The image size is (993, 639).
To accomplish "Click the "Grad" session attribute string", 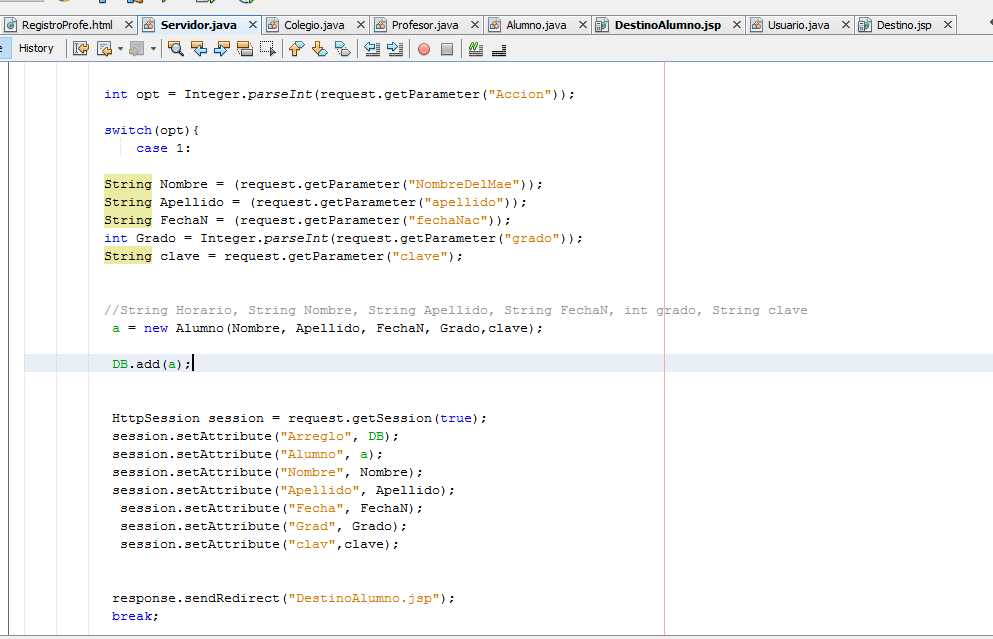I will [312, 526].
